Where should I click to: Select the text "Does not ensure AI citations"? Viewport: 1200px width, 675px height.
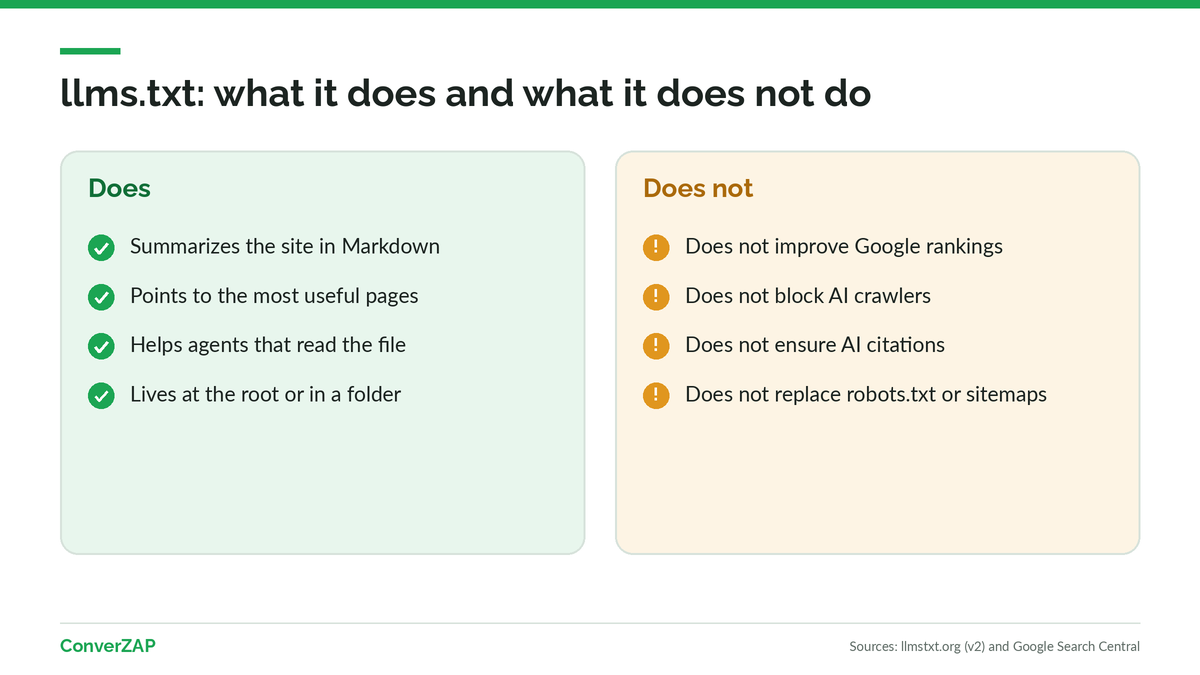[815, 345]
